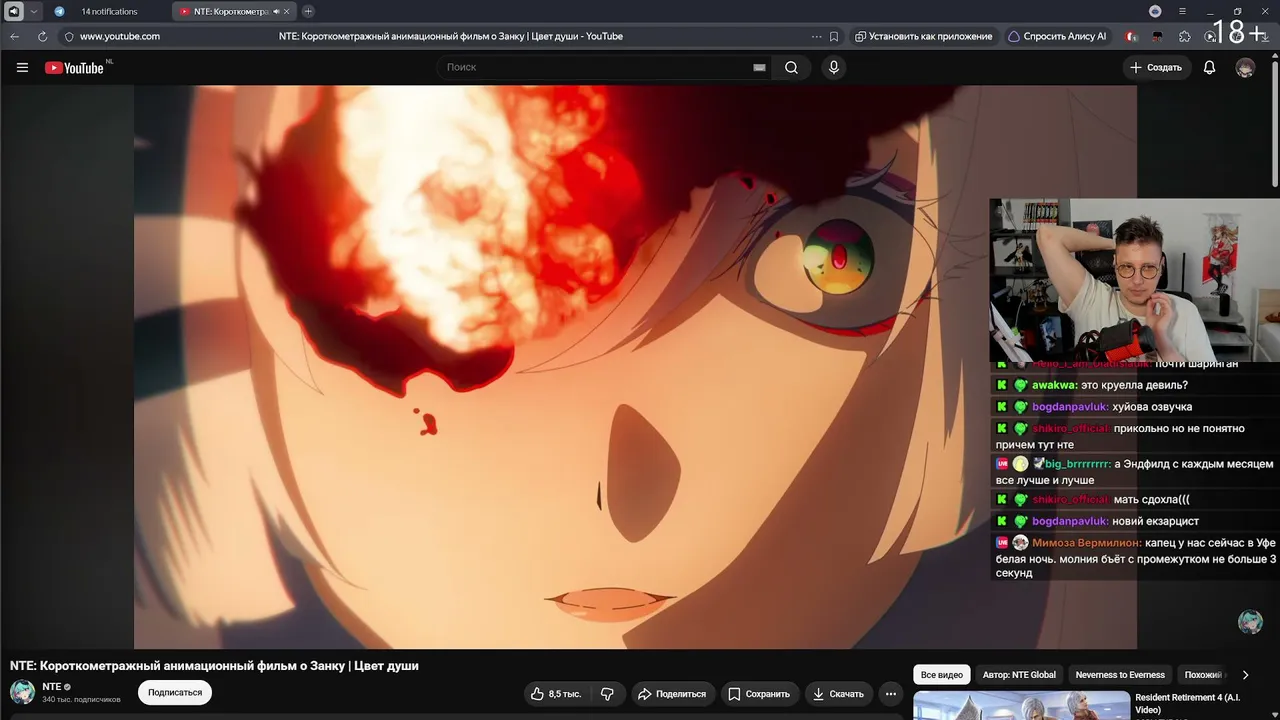Click the 'Создать' create button
The image size is (1280, 720).
(x=1156, y=68)
